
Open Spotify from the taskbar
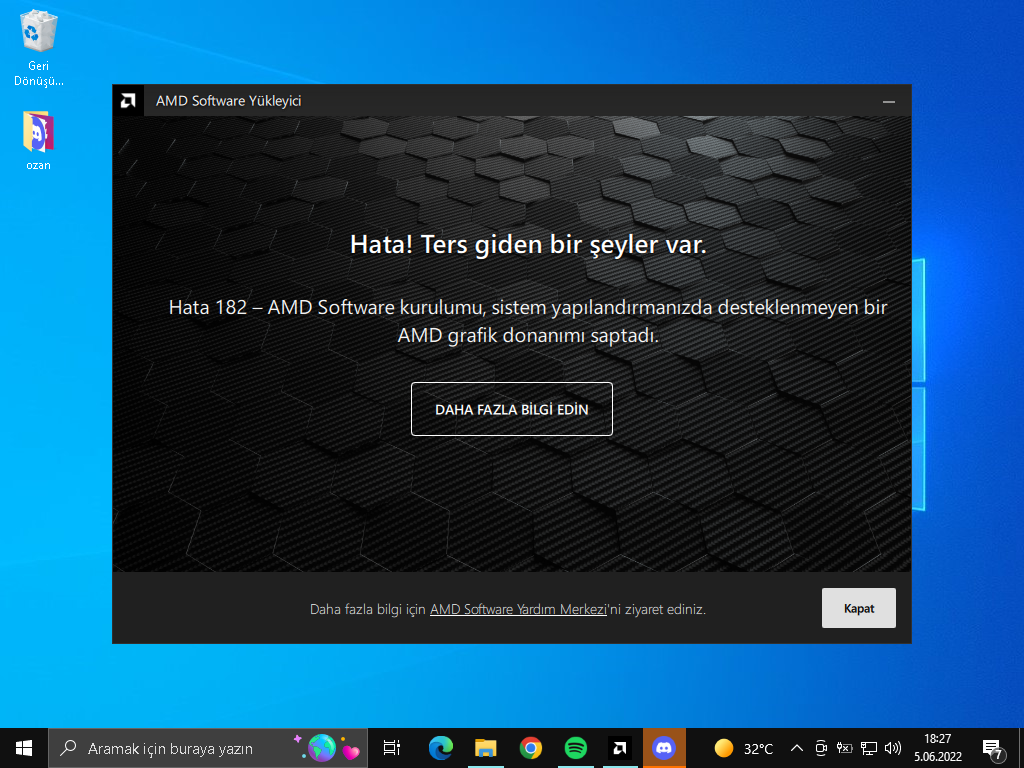tap(575, 748)
